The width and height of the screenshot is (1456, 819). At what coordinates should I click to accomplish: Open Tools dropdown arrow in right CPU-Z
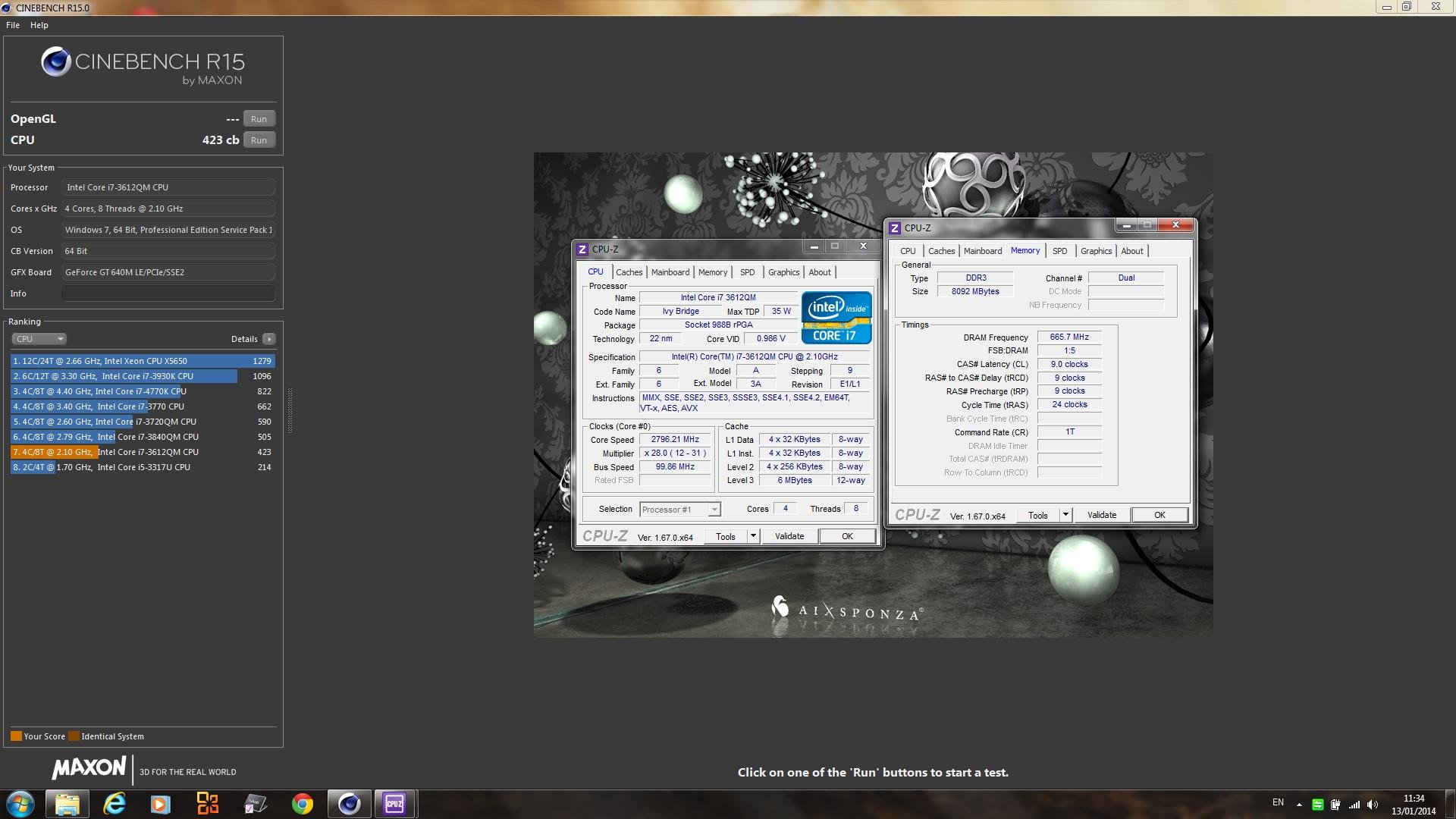[x=1065, y=515]
